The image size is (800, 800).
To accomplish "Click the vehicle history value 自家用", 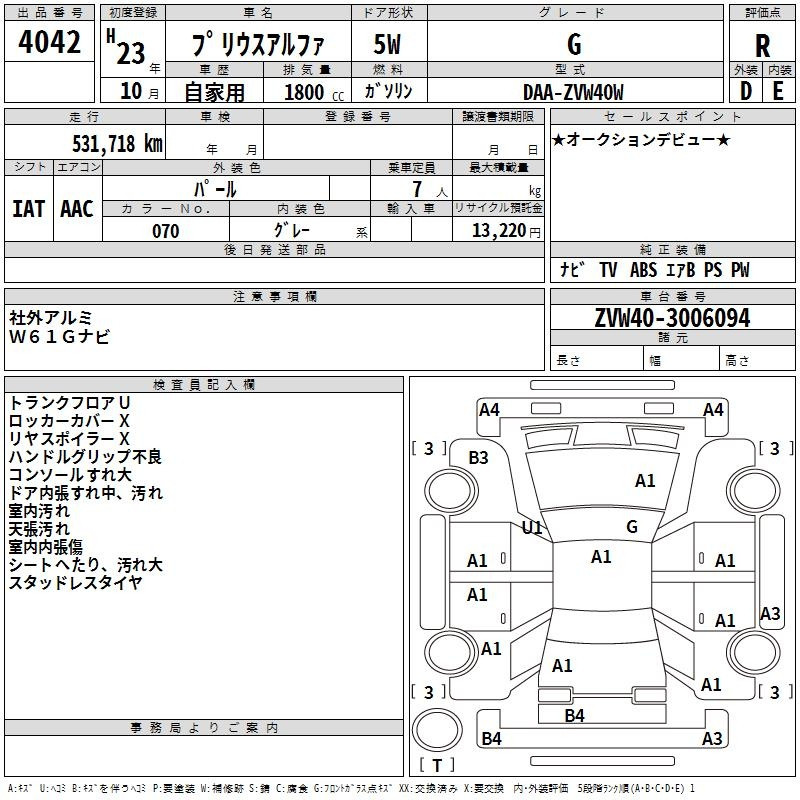I will pyautogui.click(x=214, y=92).
